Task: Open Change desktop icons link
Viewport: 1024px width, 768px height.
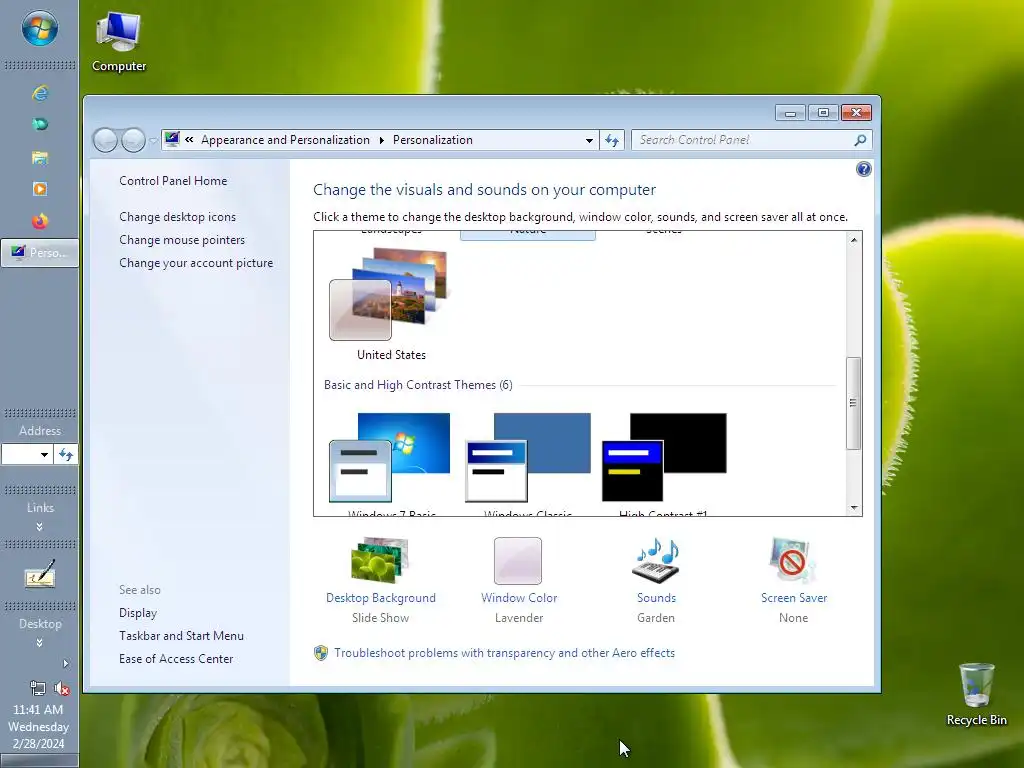Action: 177,217
